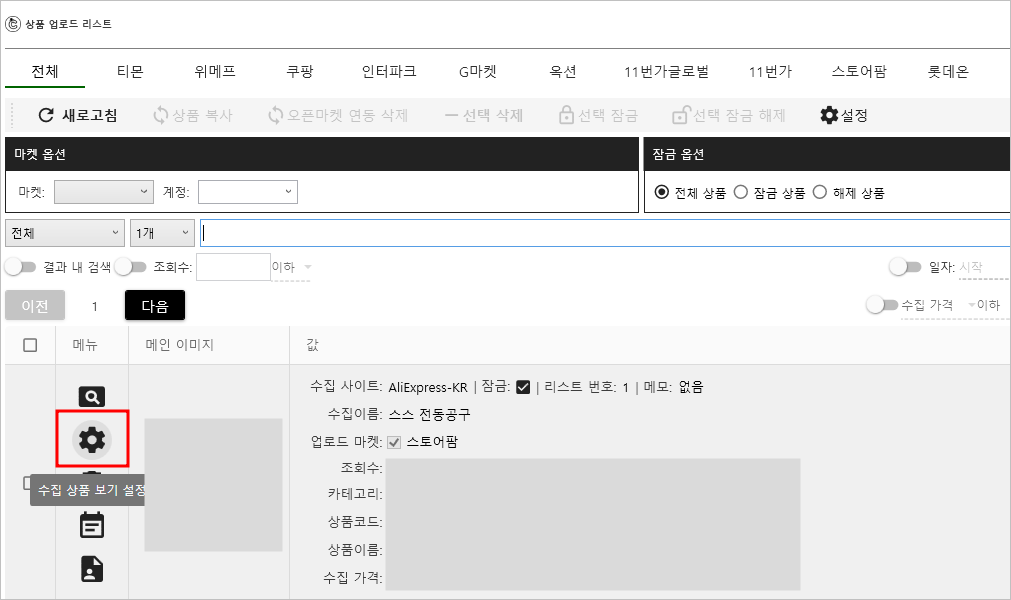
Task: Click 스스 전동공구 collection name text
Action: (x=429, y=414)
